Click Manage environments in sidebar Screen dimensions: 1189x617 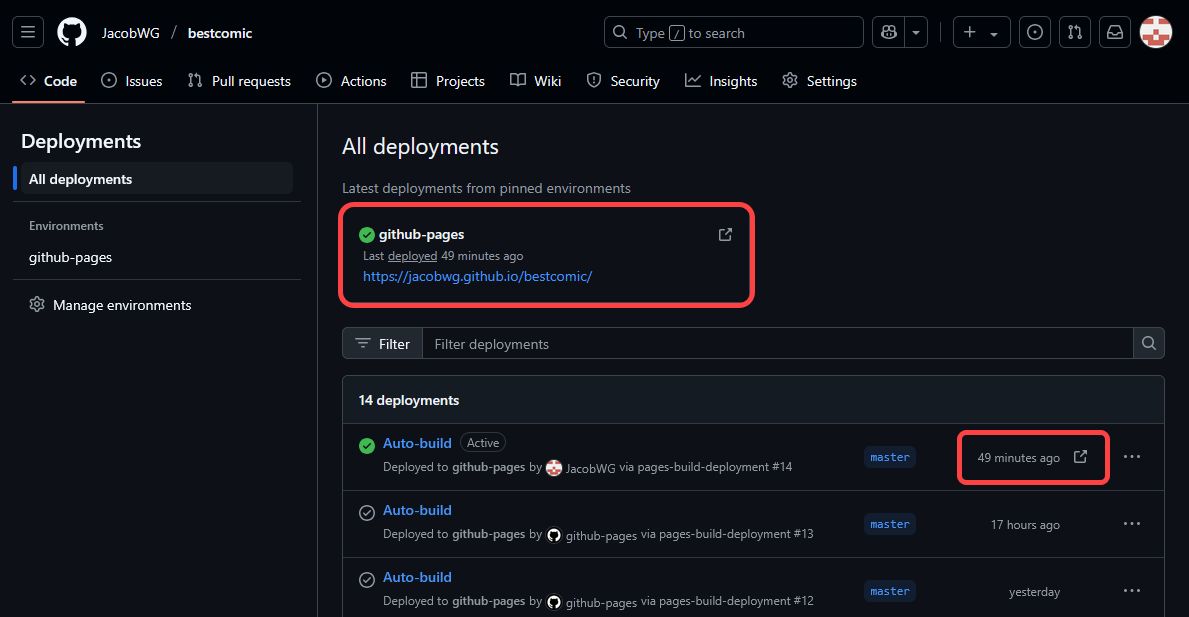[121, 305]
